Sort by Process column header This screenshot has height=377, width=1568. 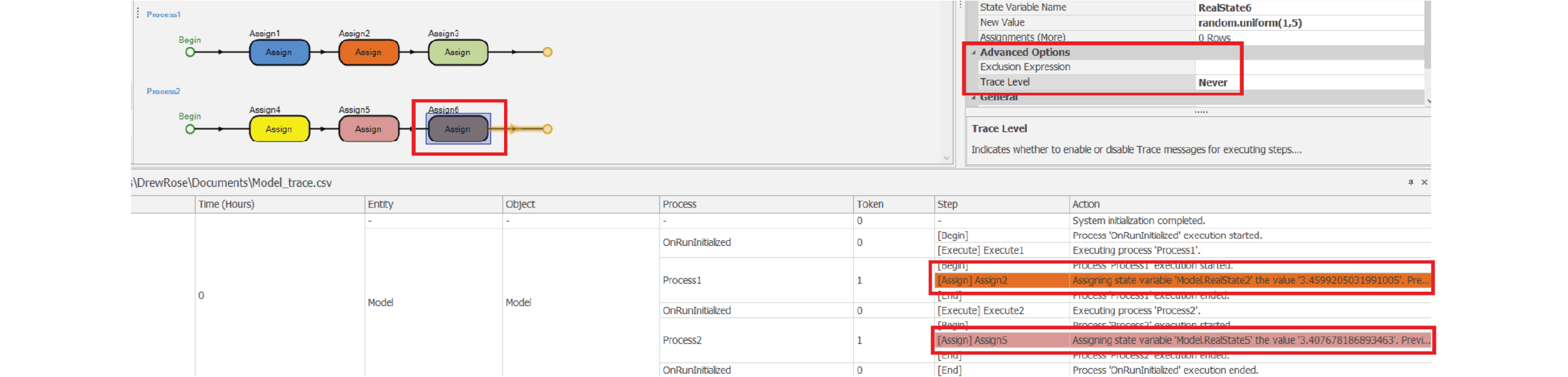[x=757, y=204]
